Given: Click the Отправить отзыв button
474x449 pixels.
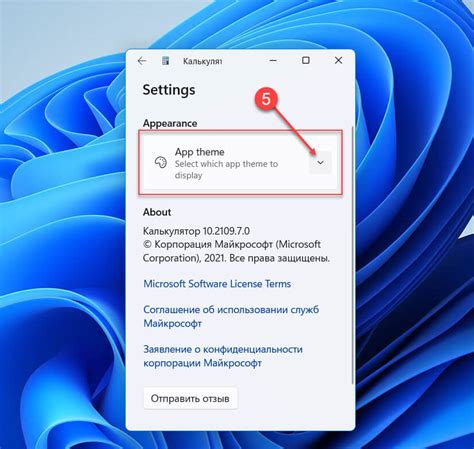Looking at the screenshot, I should (x=190, y=398).
